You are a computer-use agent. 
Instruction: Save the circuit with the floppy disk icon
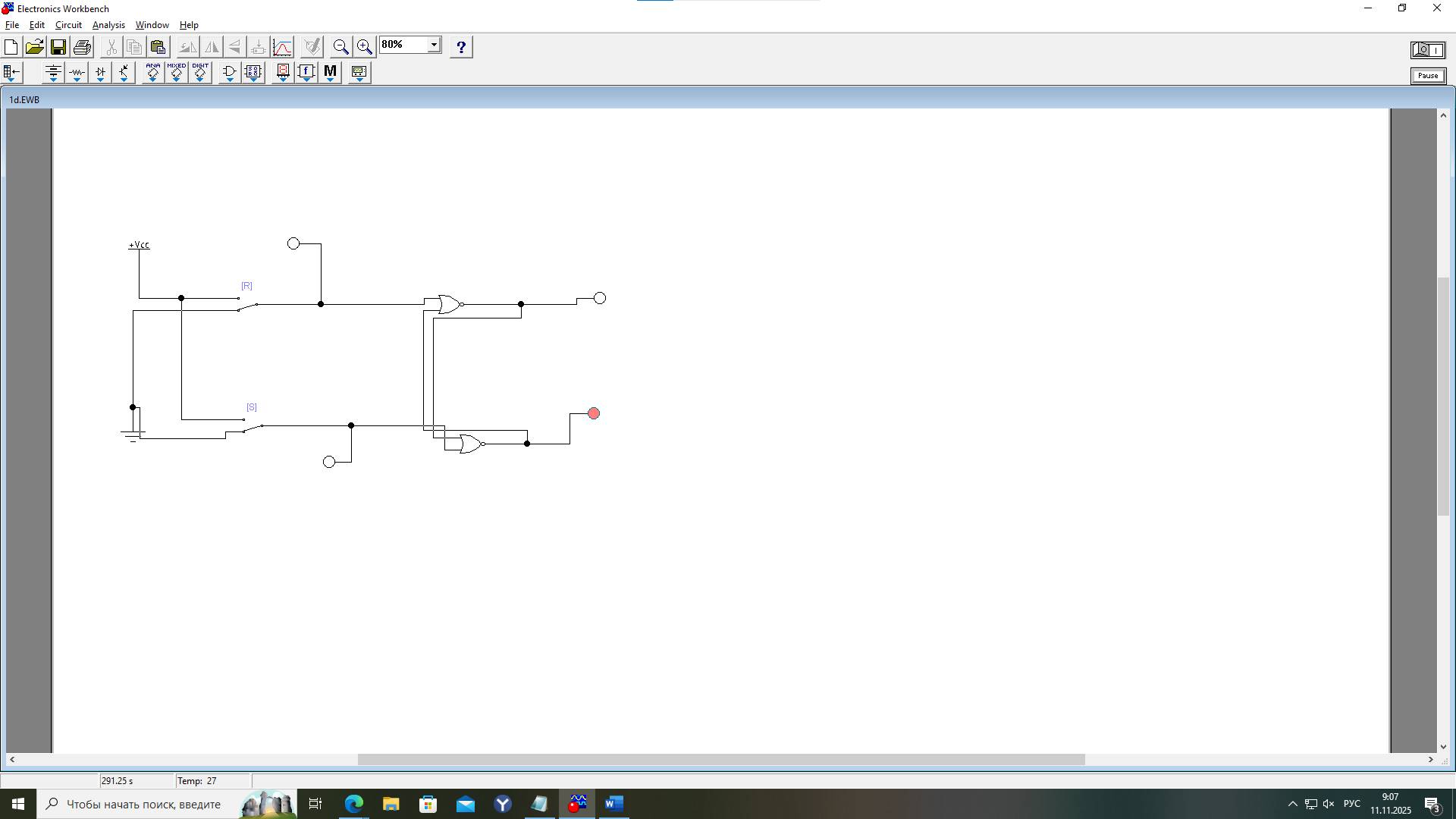(58, 47)
